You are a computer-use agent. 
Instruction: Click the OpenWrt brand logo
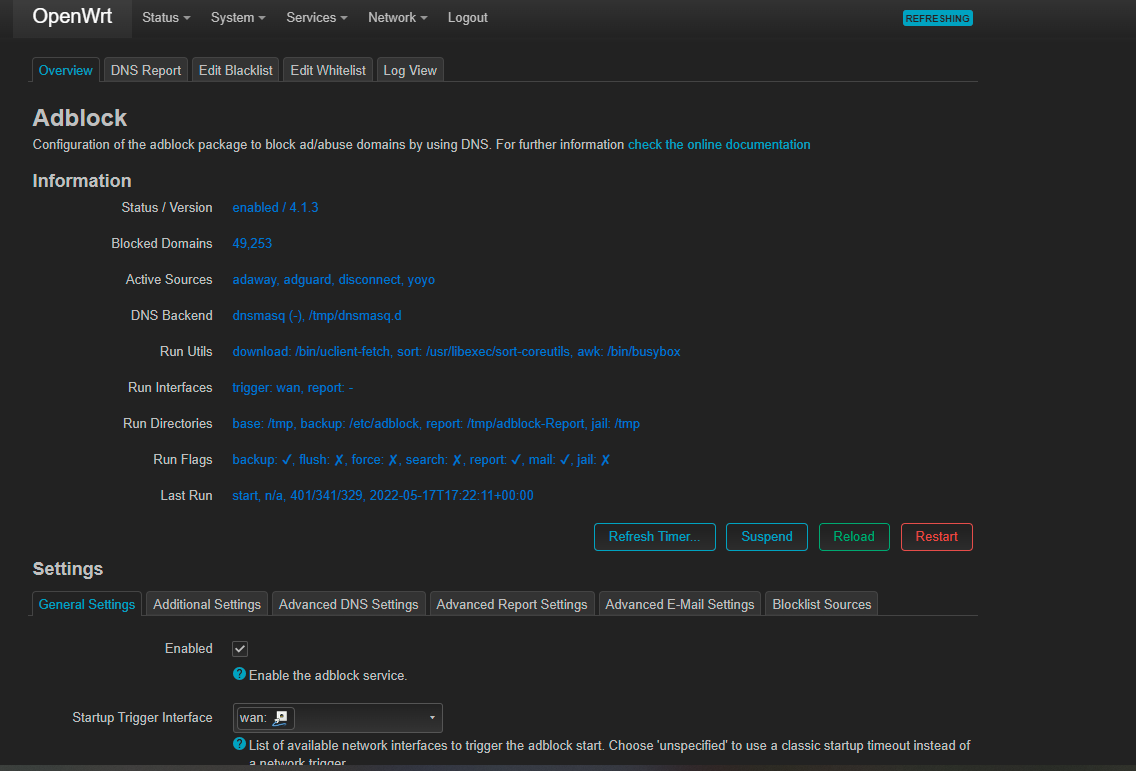[72, 17]
